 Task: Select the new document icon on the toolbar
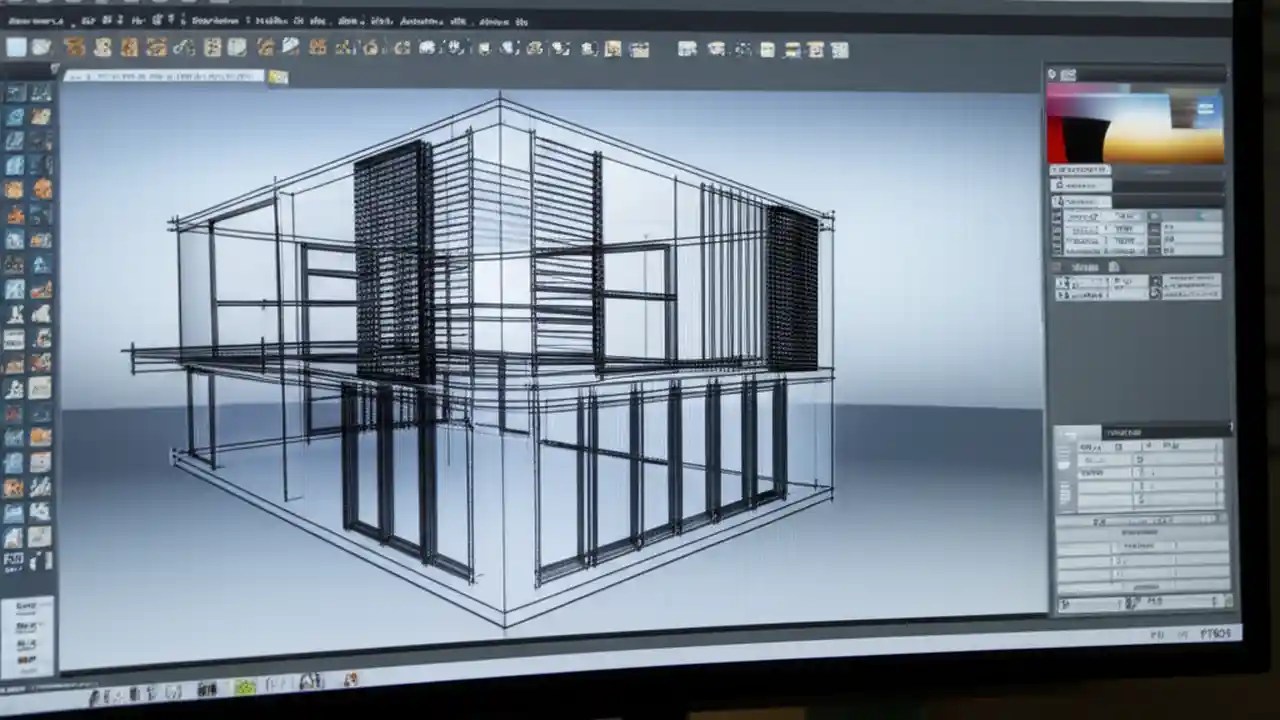(x=16, y=47)
